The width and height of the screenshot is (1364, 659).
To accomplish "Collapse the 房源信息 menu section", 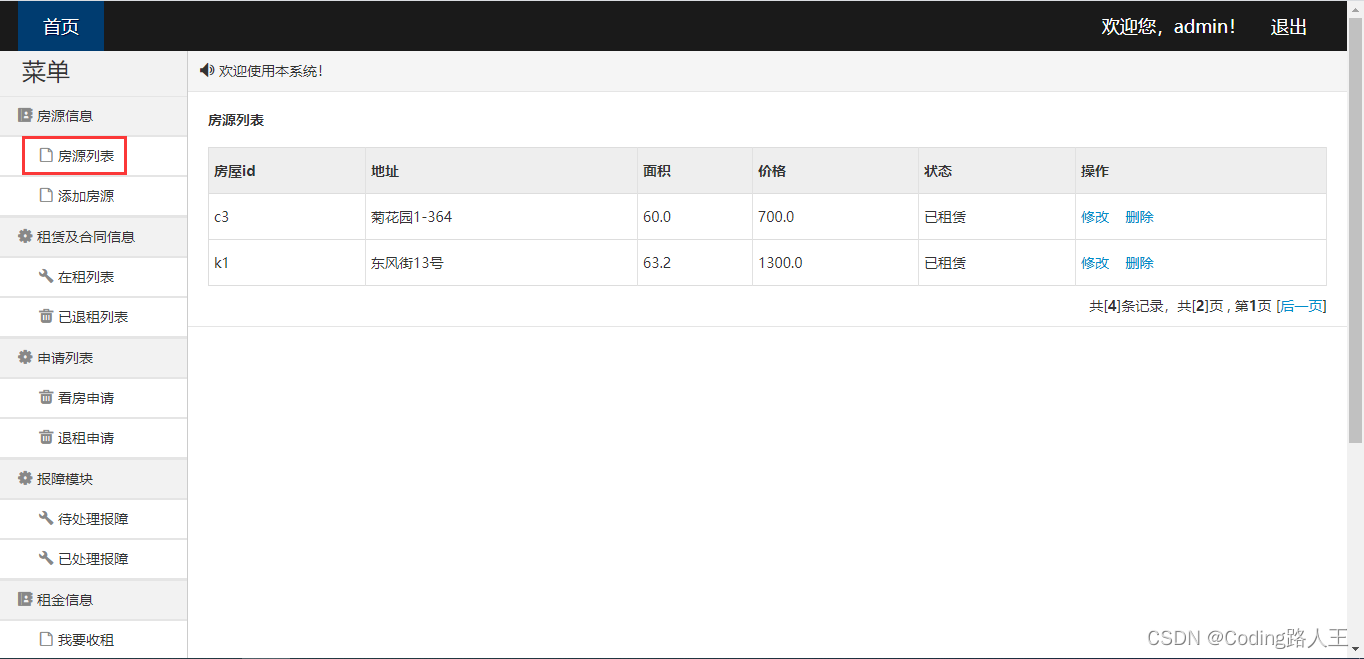I will [x=93, y=116].
